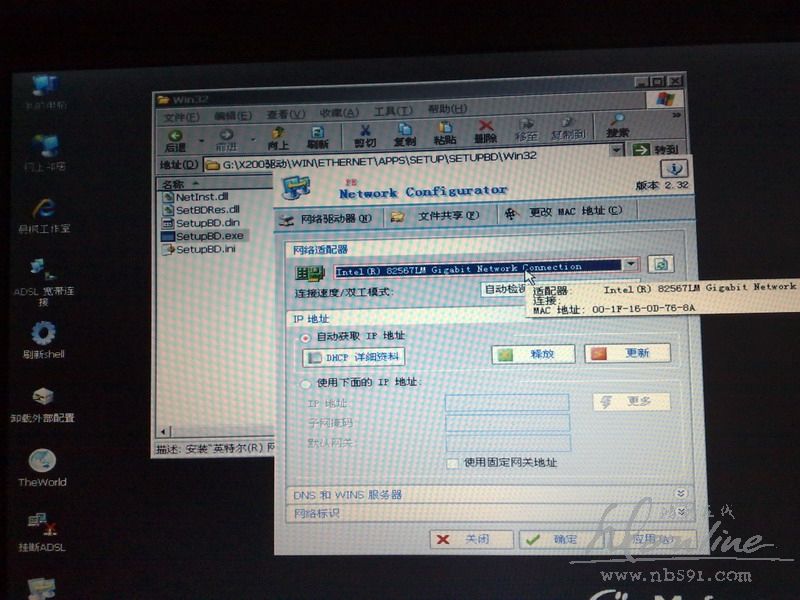Click the Back (后退) toolbar arrow
Screen dimensions: 800x600
(x=176, y=140)
